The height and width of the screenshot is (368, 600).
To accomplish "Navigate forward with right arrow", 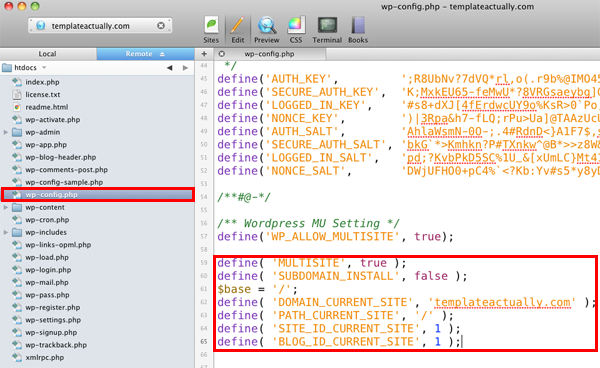I will pos(186,68).
